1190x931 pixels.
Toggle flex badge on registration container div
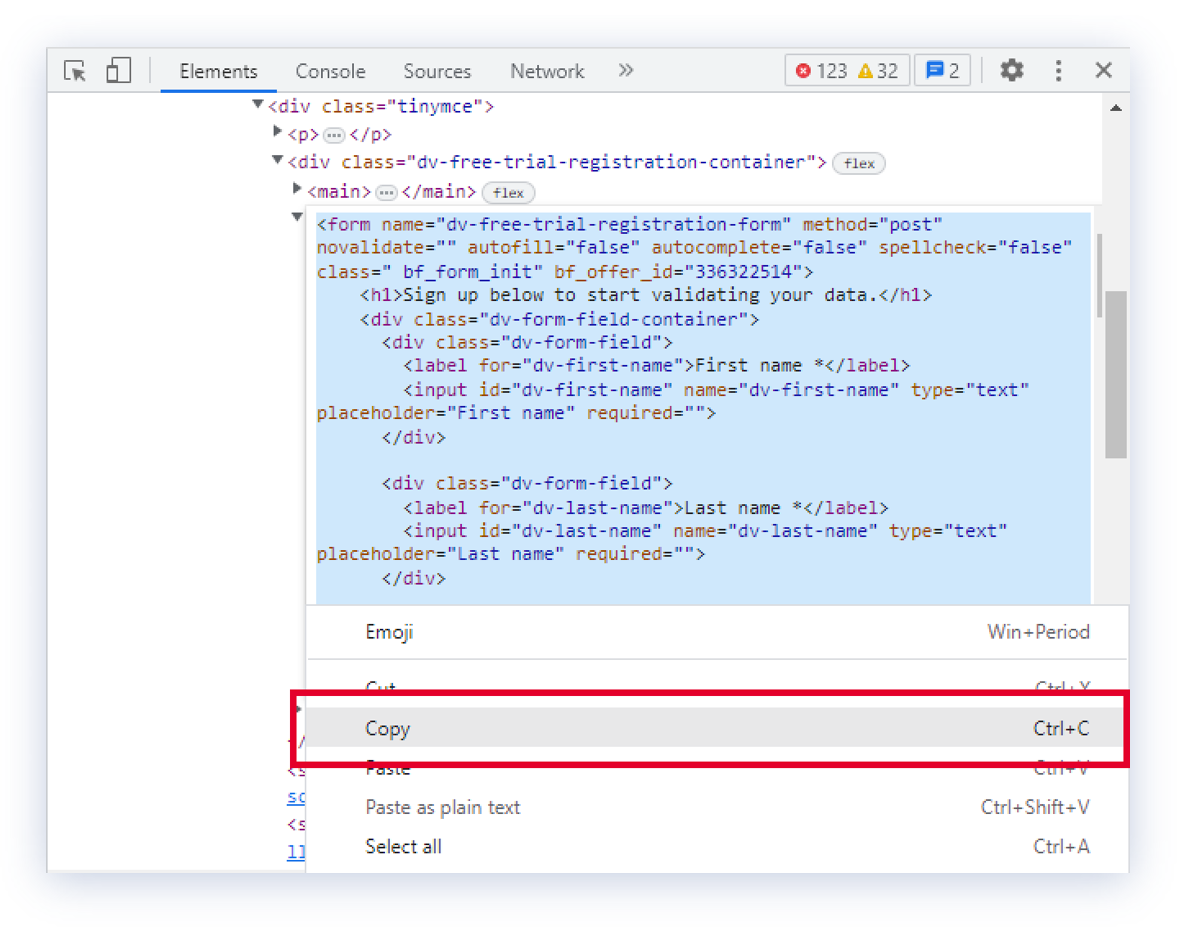point(859,163)
